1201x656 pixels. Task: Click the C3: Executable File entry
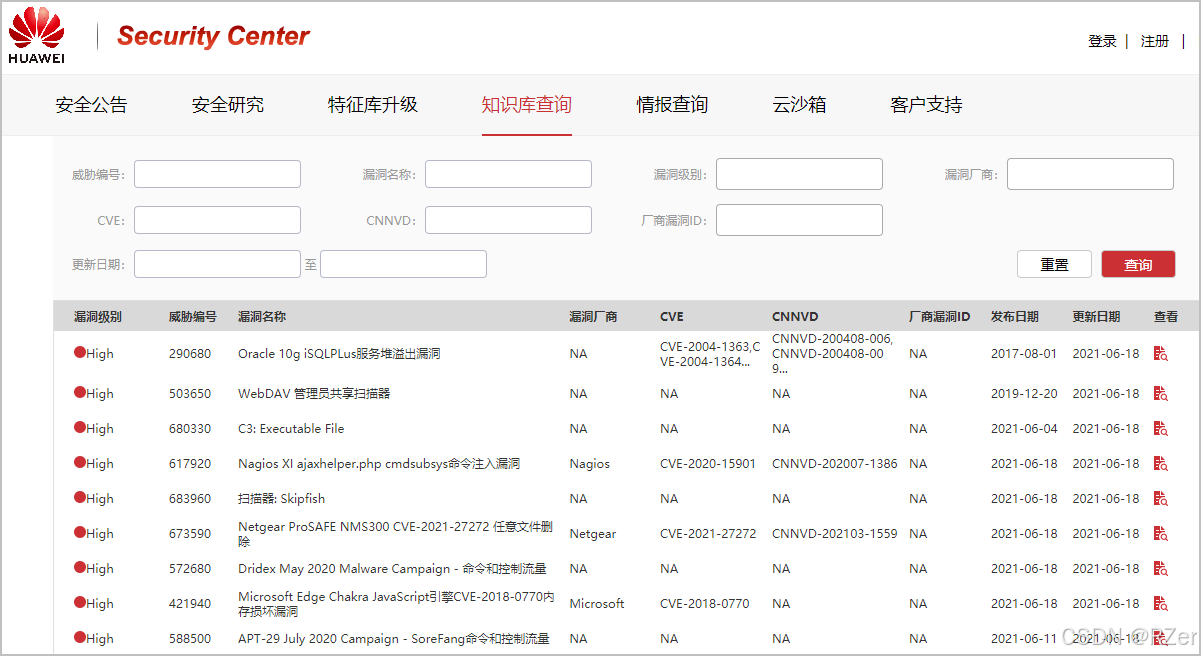(x=291, y=429)
